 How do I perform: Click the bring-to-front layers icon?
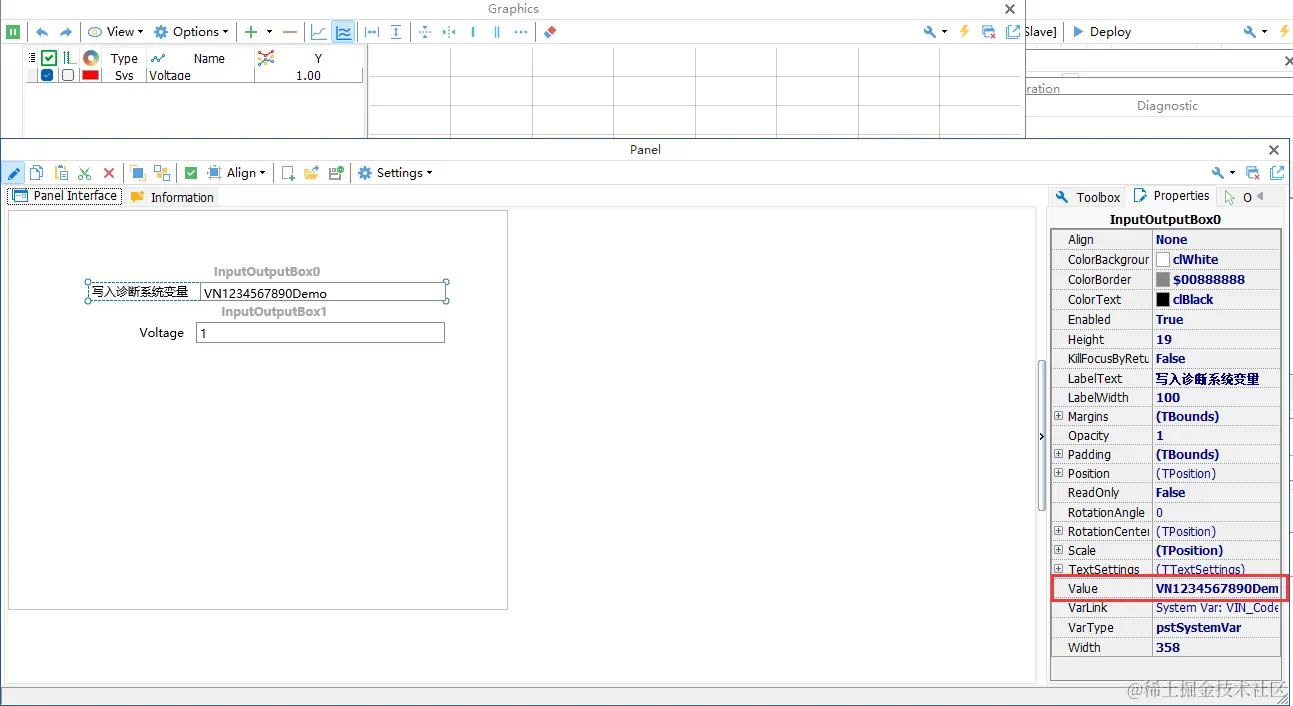pos(138,173)
